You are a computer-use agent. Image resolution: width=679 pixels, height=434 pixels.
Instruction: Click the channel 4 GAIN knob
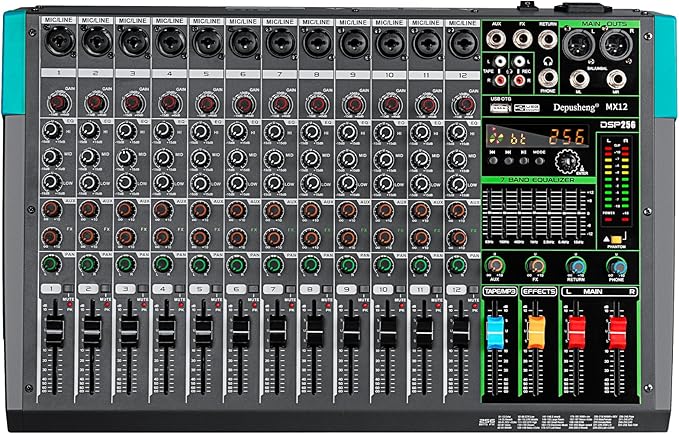click(169, 103)
